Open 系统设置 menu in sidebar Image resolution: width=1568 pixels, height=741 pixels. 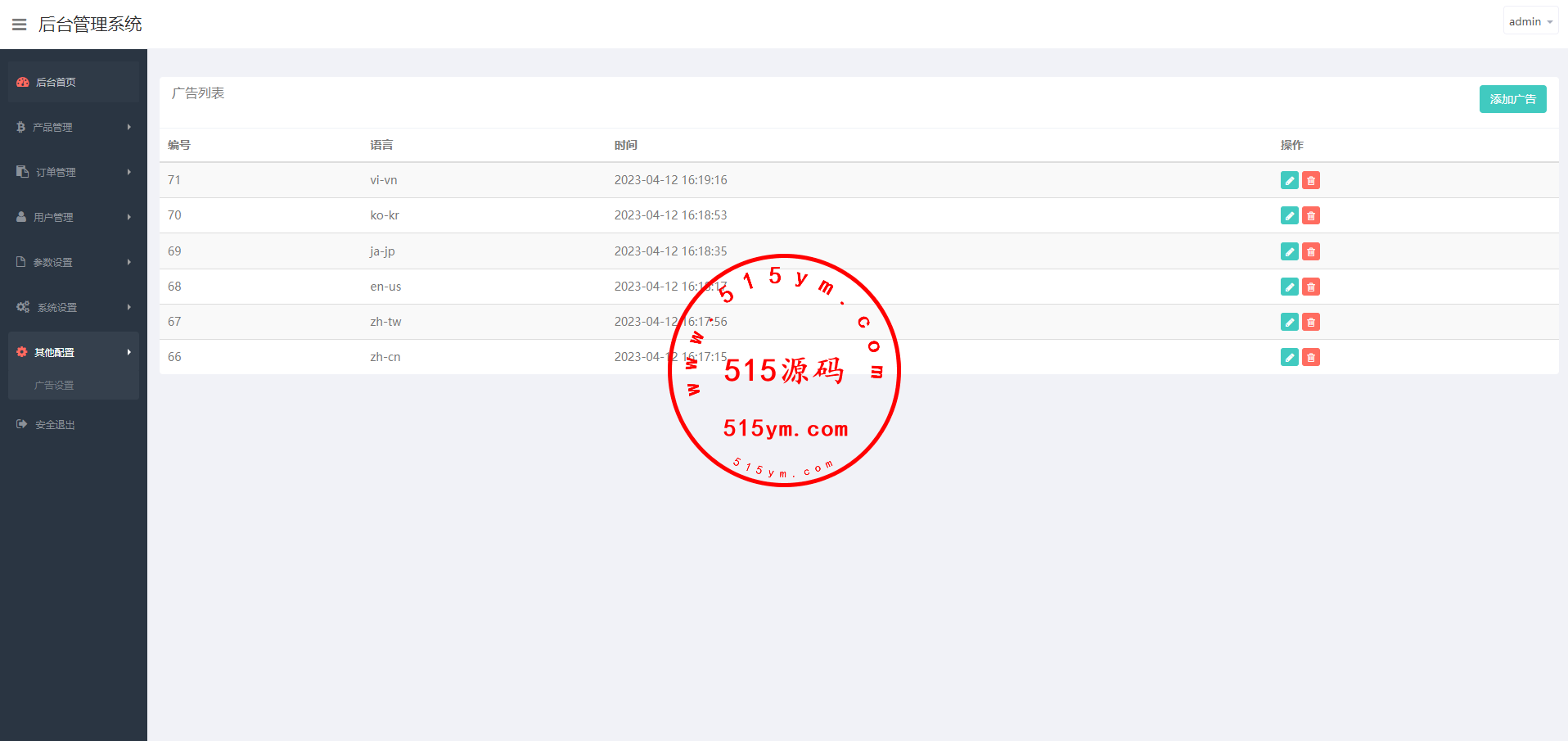tap(74, 307)
